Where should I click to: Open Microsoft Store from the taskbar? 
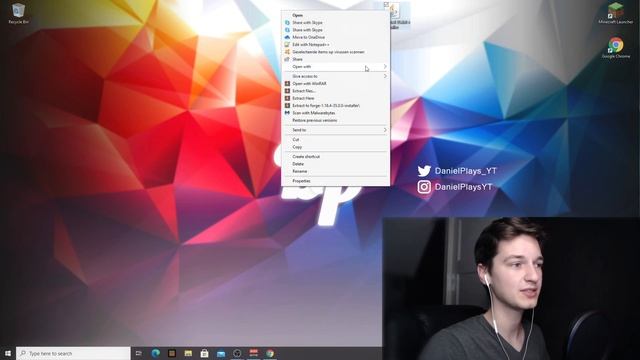[x=204, y=353]
